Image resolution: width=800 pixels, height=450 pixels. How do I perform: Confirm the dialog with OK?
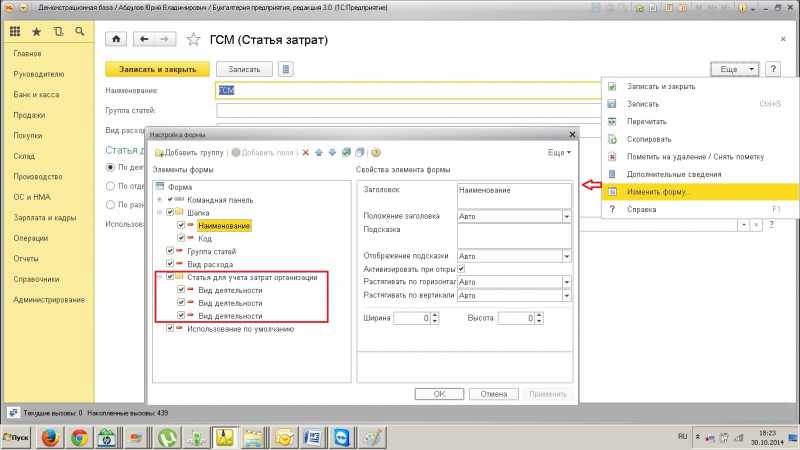439,394
